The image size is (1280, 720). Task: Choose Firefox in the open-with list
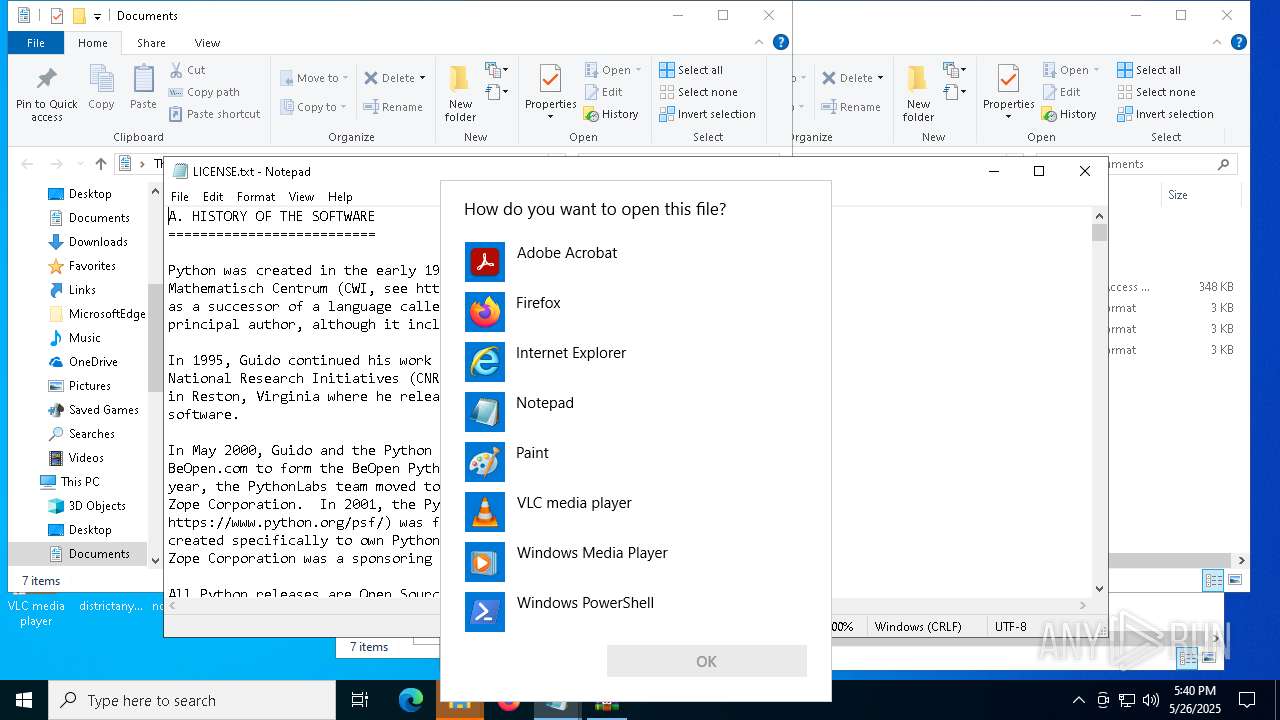(x=636, y=312)
